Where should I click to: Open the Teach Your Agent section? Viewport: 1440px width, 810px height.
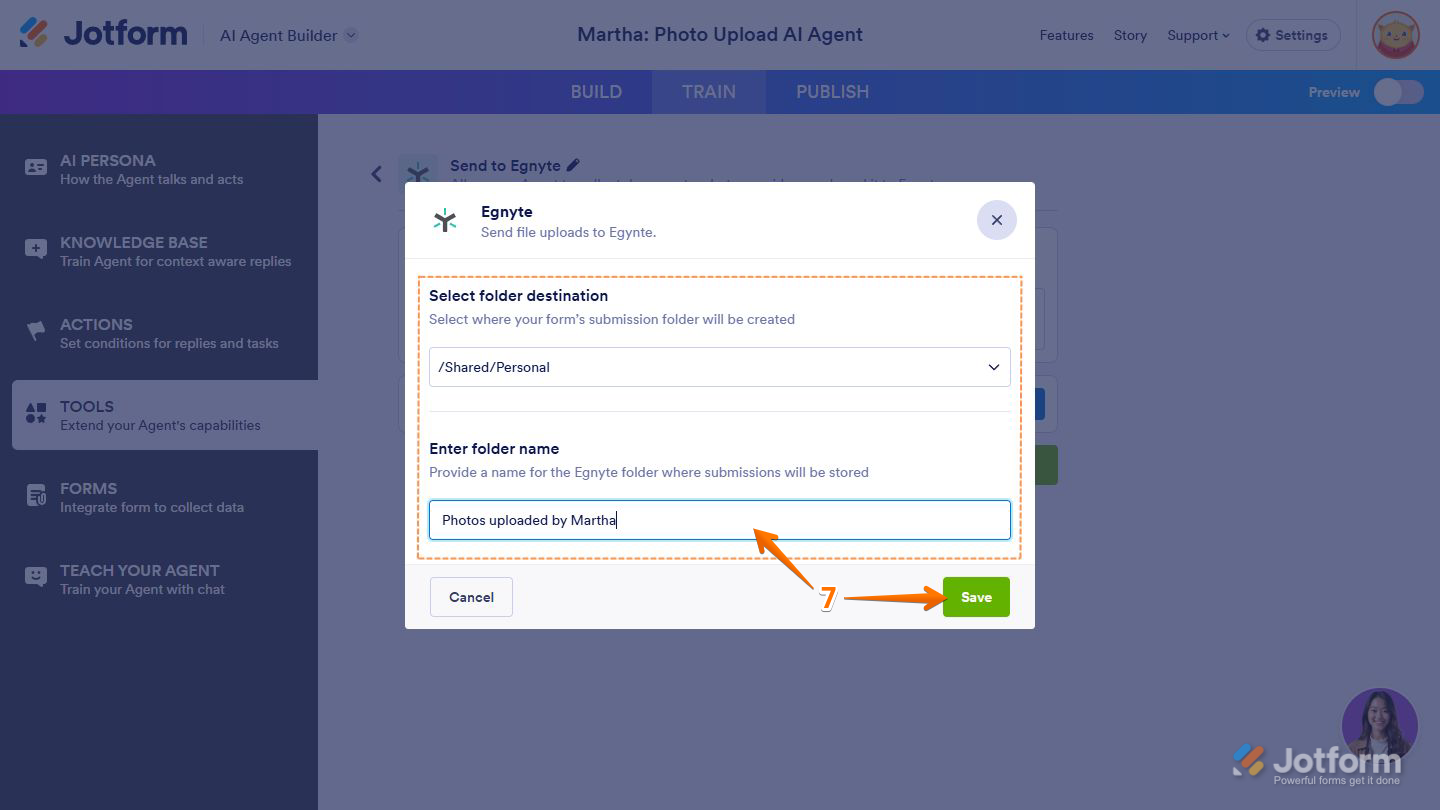pyautogui.click(x=159, y=579)
